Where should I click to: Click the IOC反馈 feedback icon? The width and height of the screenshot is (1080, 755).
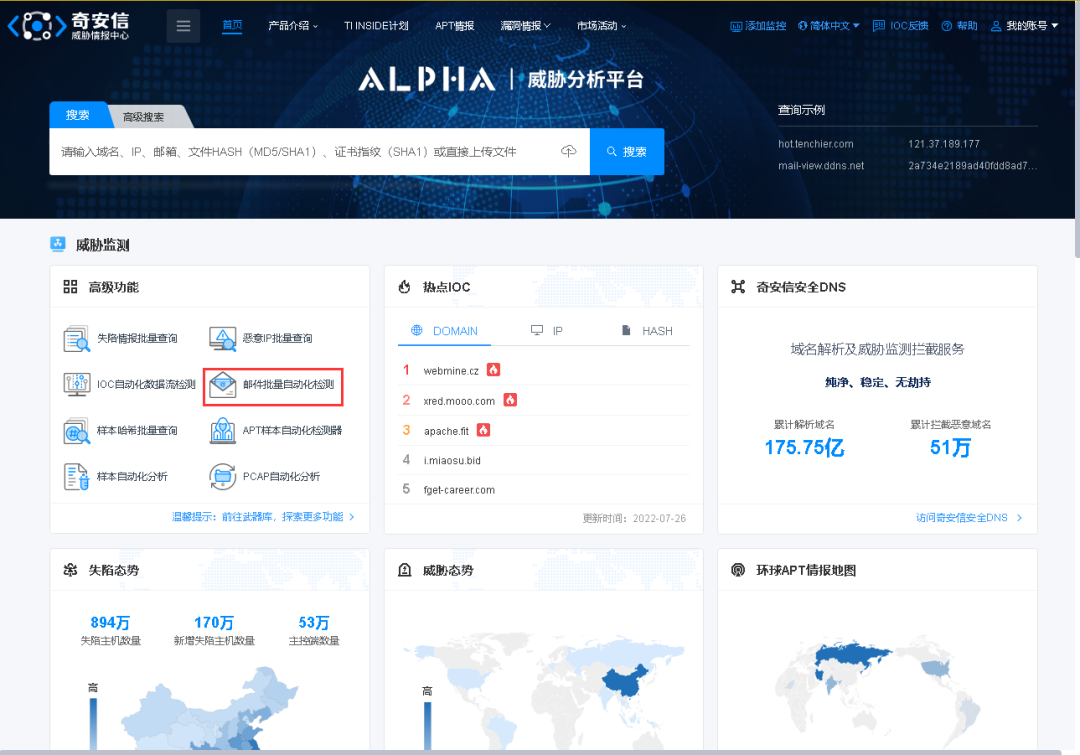[x=878, y=25]
